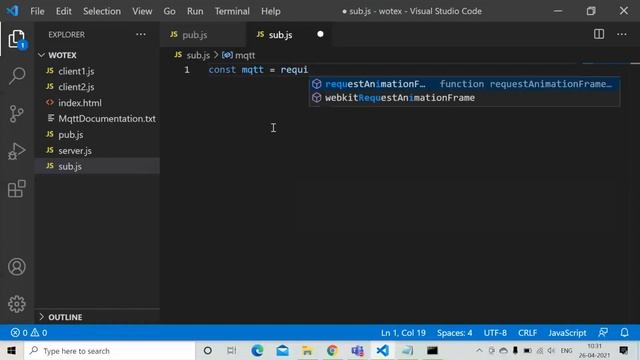Click the VS Code logo icon in title bar
This screenshot has height=360, width=640.
pos(13,11)
